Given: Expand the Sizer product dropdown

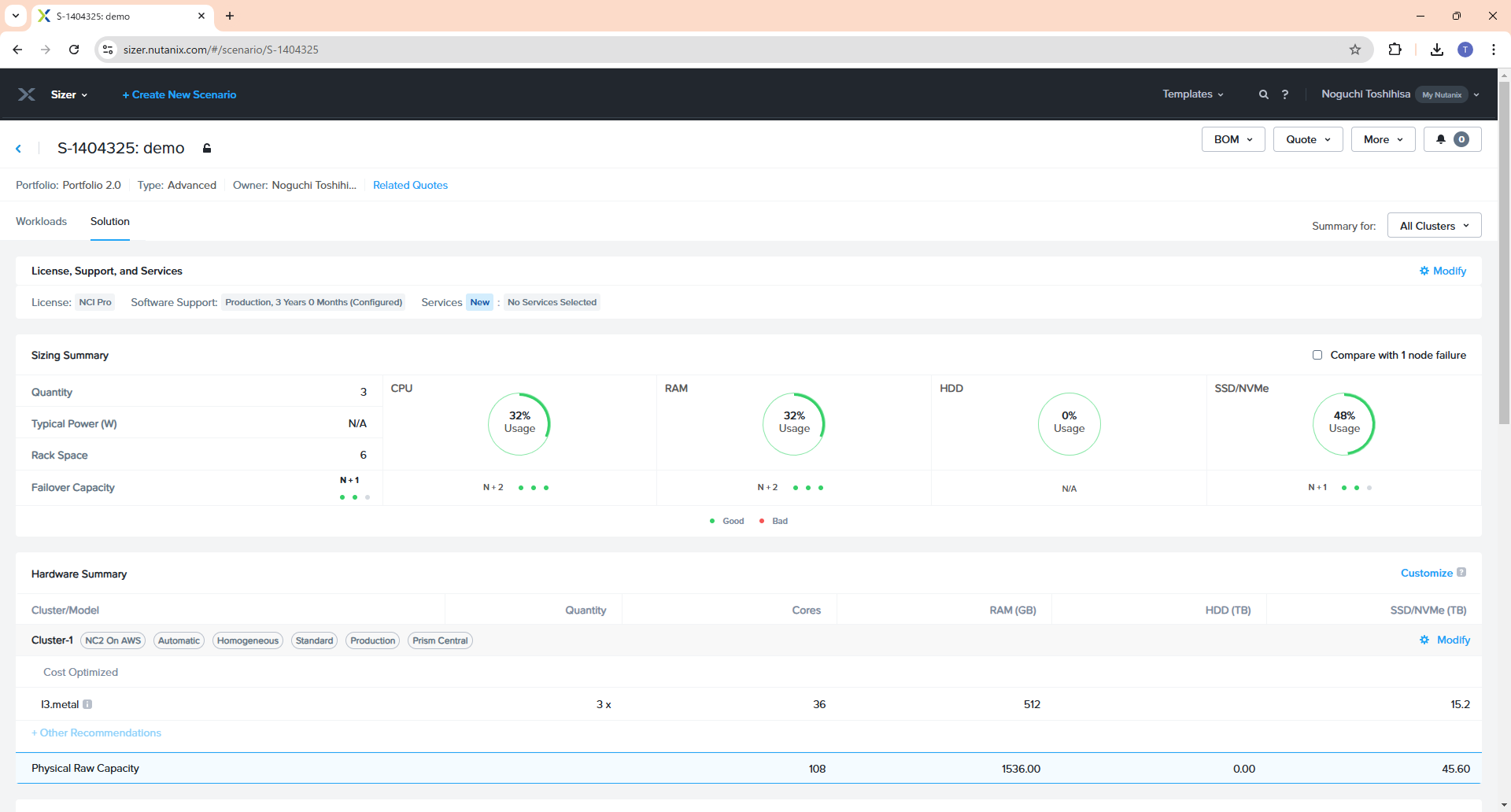Looking at the screenshot, I should [69, 94].
